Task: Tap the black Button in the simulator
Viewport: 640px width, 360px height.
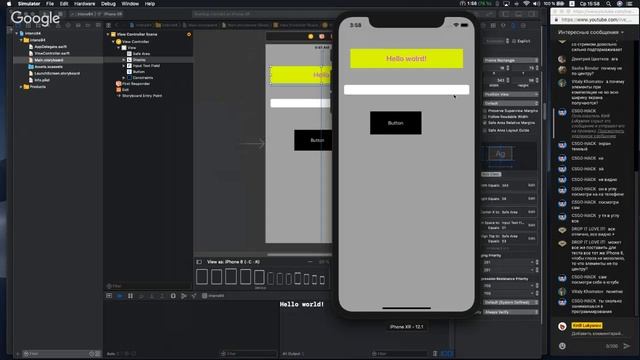Action: pyautogui.click(x=396, y=123)
